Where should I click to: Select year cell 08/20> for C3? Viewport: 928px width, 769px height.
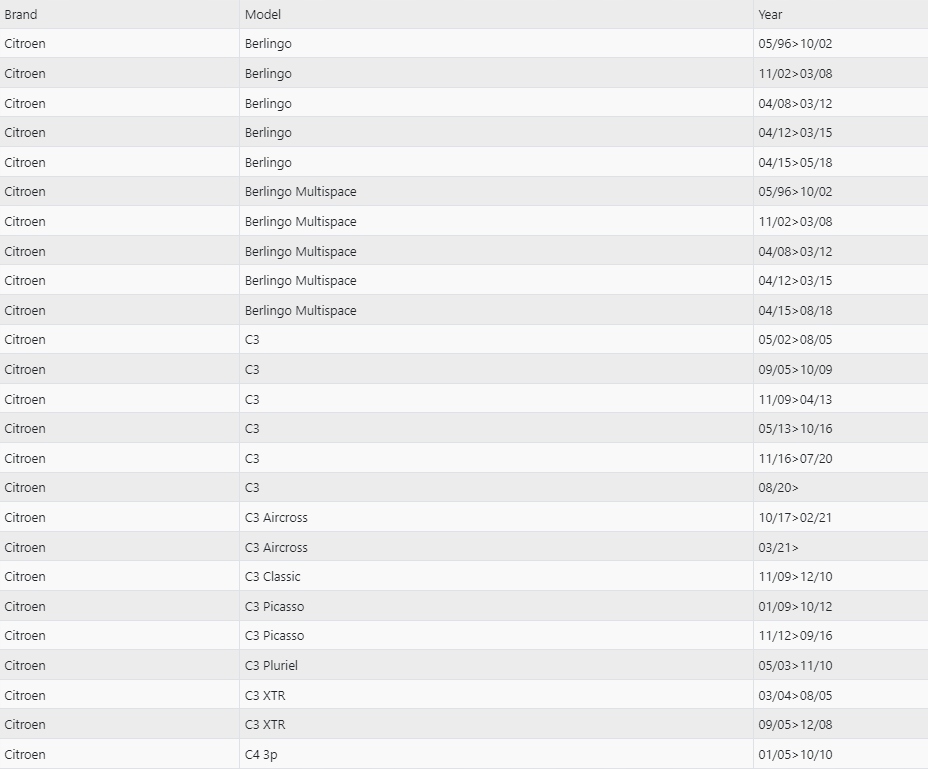point(779,488)
